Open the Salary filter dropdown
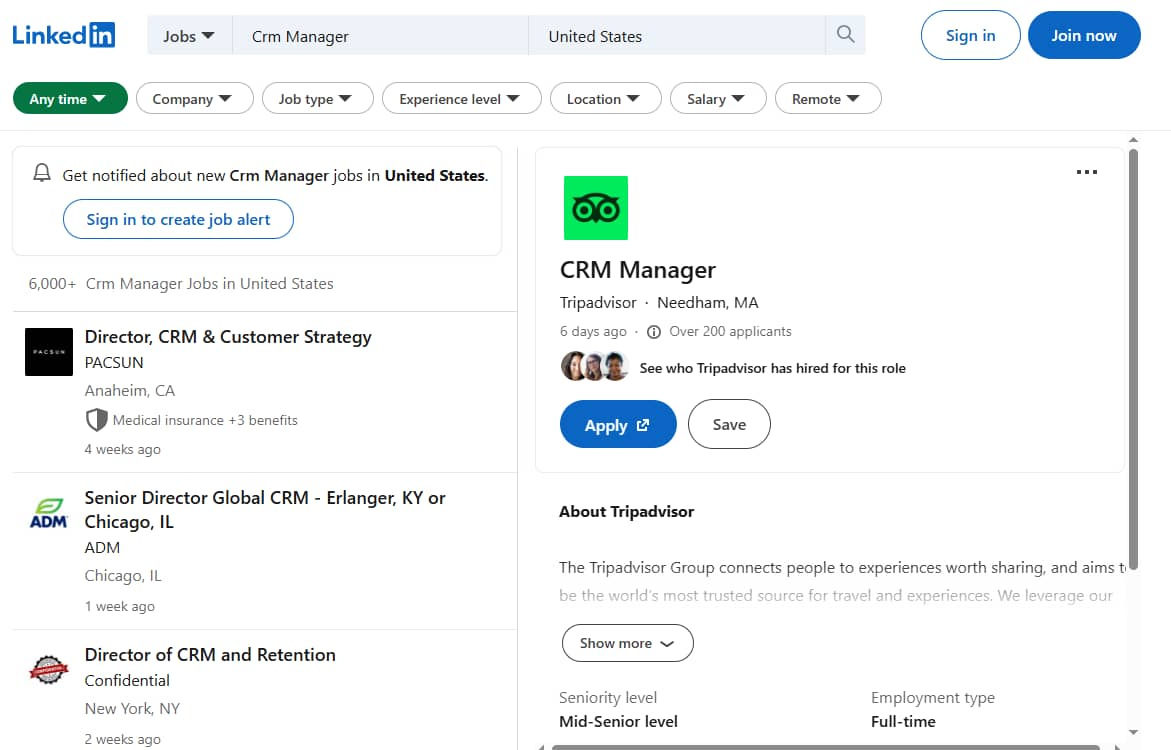 point(718,99)
